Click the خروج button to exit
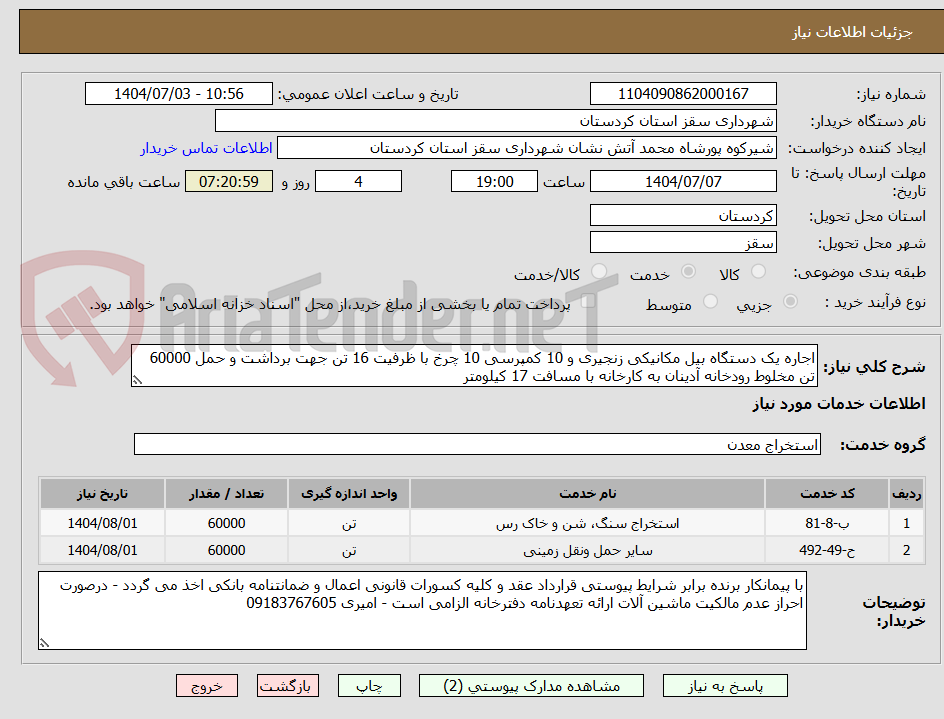944x719 pixels. pos(207,685)
